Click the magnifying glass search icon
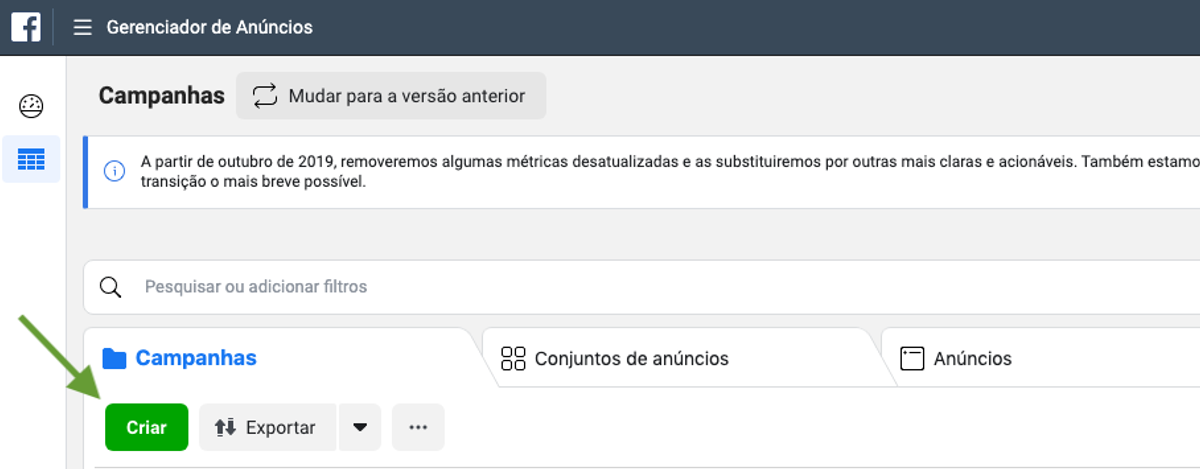The image size is (1200, 469). point(111,287)
